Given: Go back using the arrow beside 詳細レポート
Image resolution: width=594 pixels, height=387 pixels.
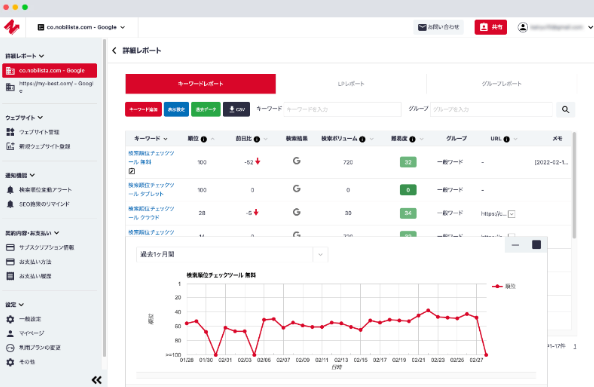Looking at the screenshot, I should pos(114,50).
